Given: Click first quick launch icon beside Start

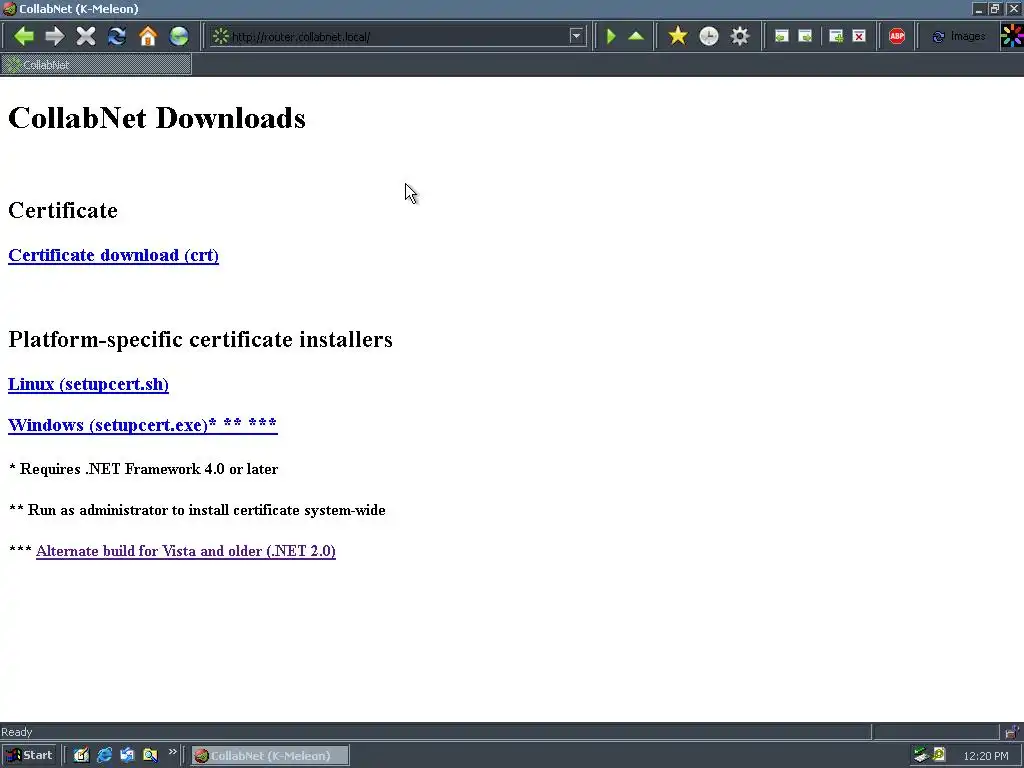Looking at the screenshot, I should [81, 756].
